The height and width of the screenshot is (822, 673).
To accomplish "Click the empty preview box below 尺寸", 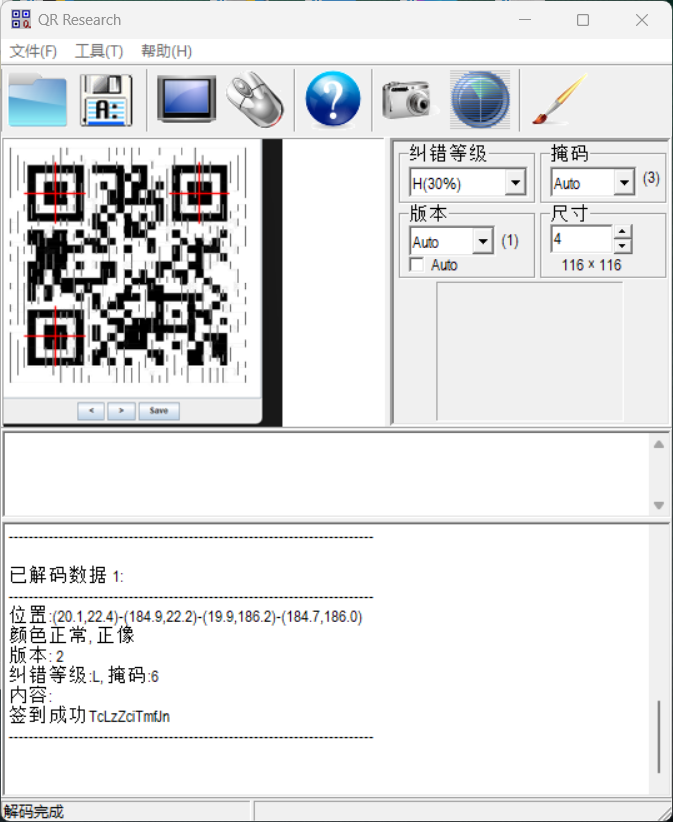I will point(530,351).
